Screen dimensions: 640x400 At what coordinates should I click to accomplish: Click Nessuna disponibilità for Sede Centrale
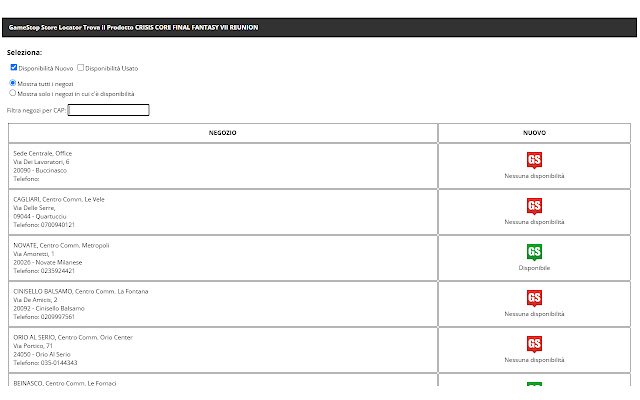pyautogui.click(x=534, y=176)
